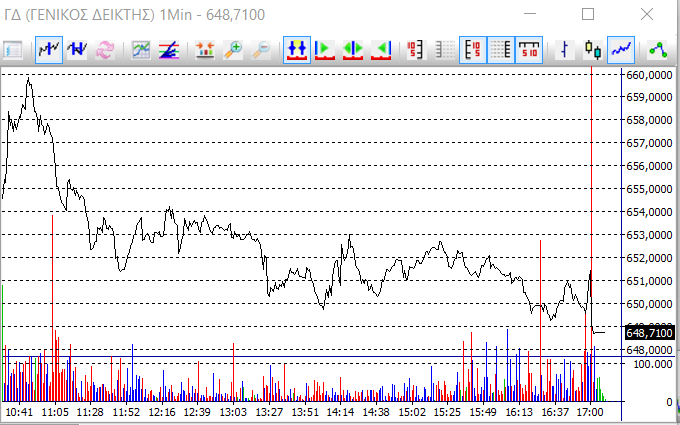Click the green connected nodes icon

click(657, 50)
